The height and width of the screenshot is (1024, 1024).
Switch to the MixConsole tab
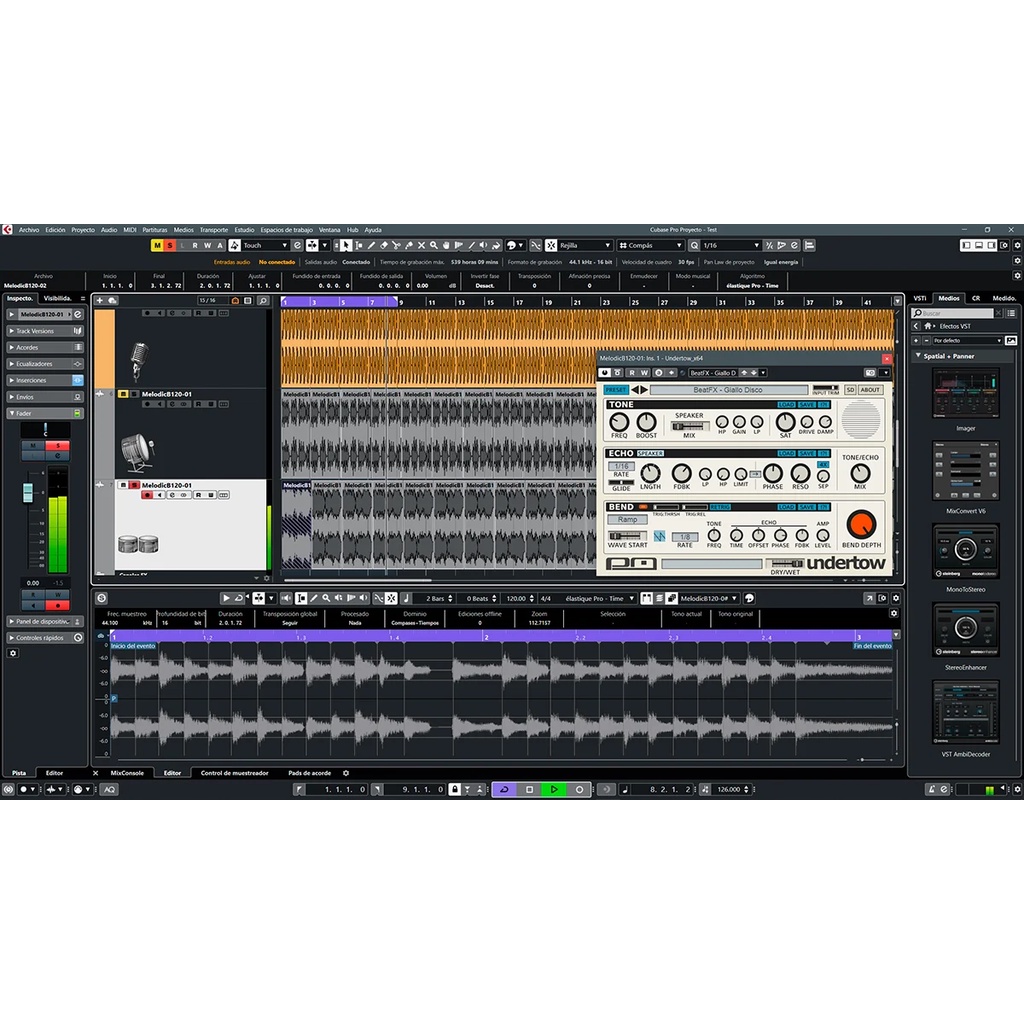pos(127,773)
